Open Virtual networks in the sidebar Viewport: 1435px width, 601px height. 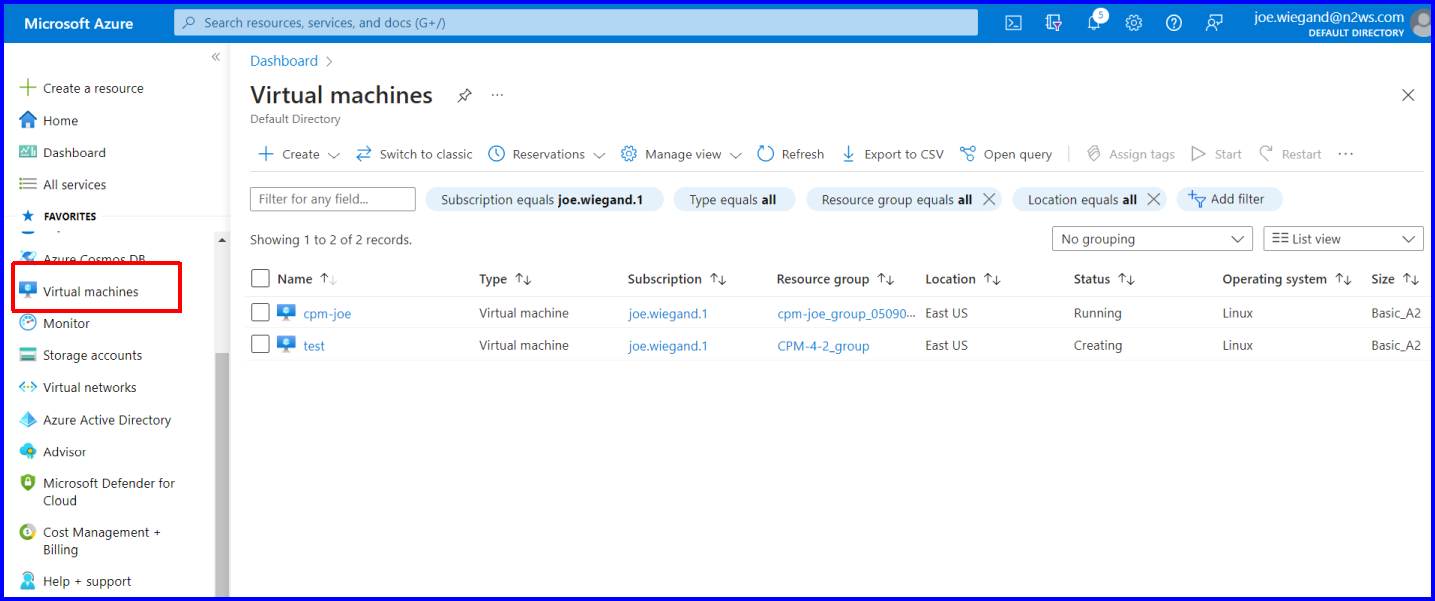pyautogui.click(x=78, y=387)
